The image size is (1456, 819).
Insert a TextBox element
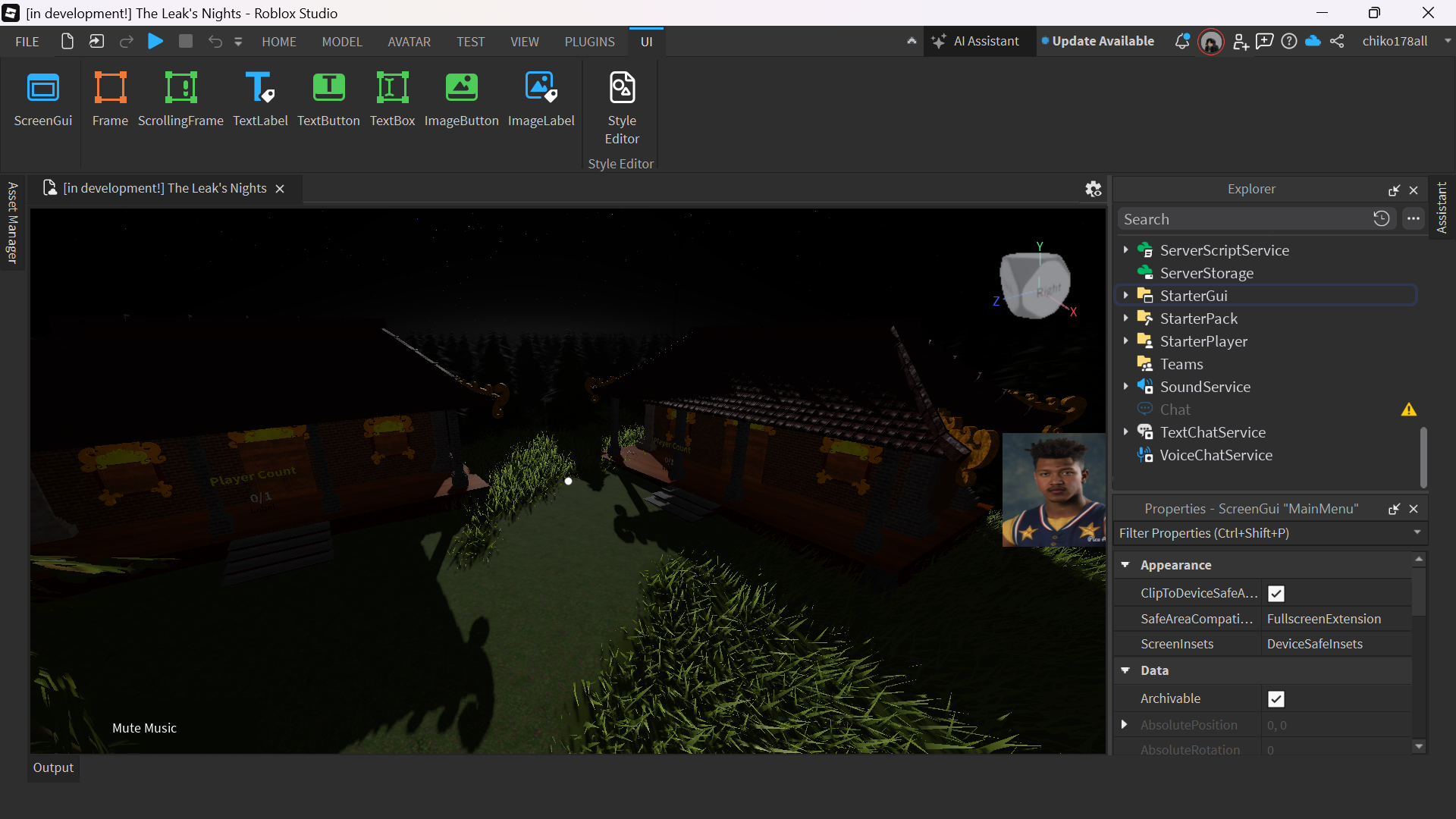pos(392,99)
